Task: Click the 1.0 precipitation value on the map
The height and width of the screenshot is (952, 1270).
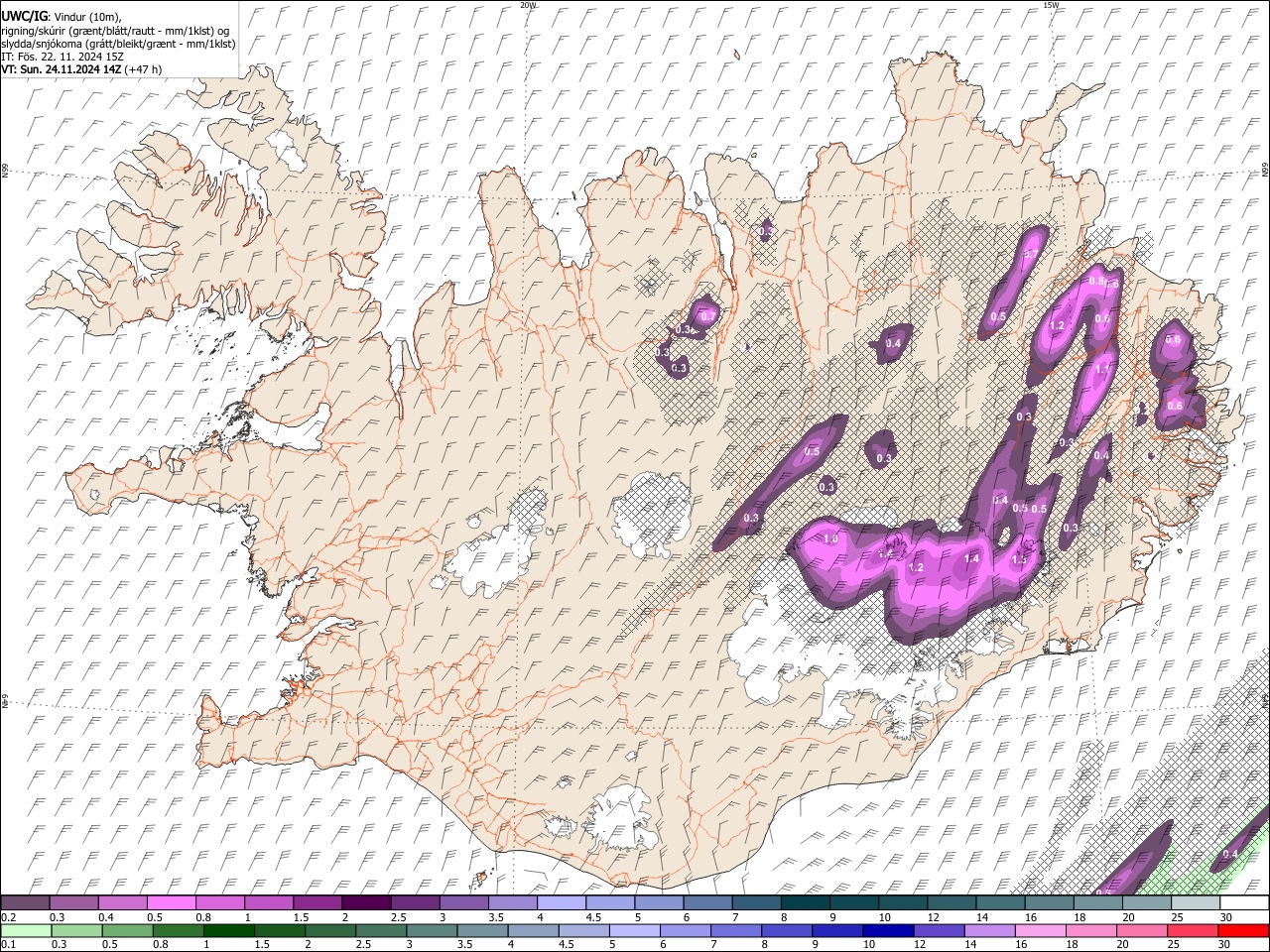Action: 831,538
